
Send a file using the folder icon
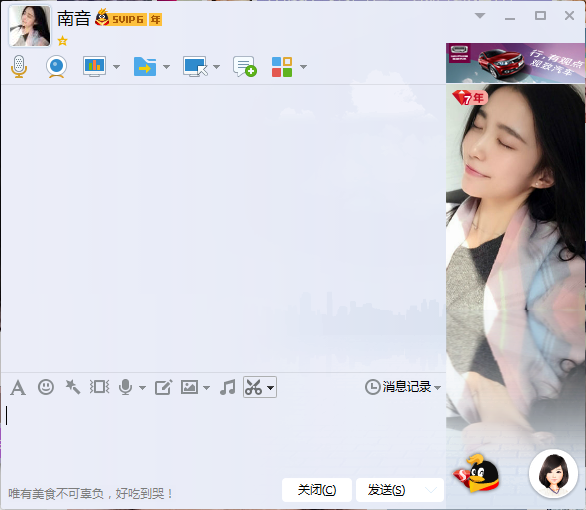(145, 67)
